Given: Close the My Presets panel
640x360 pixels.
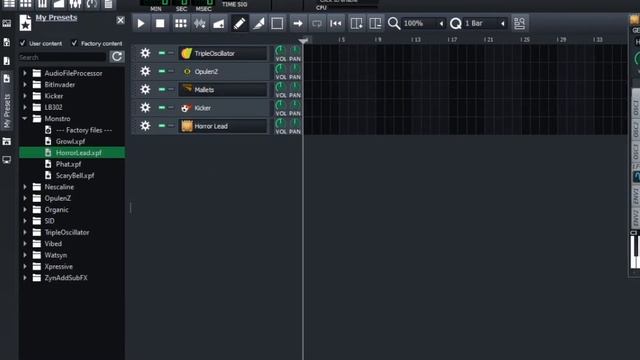Looking at the screenshot, I should [120, 20].
